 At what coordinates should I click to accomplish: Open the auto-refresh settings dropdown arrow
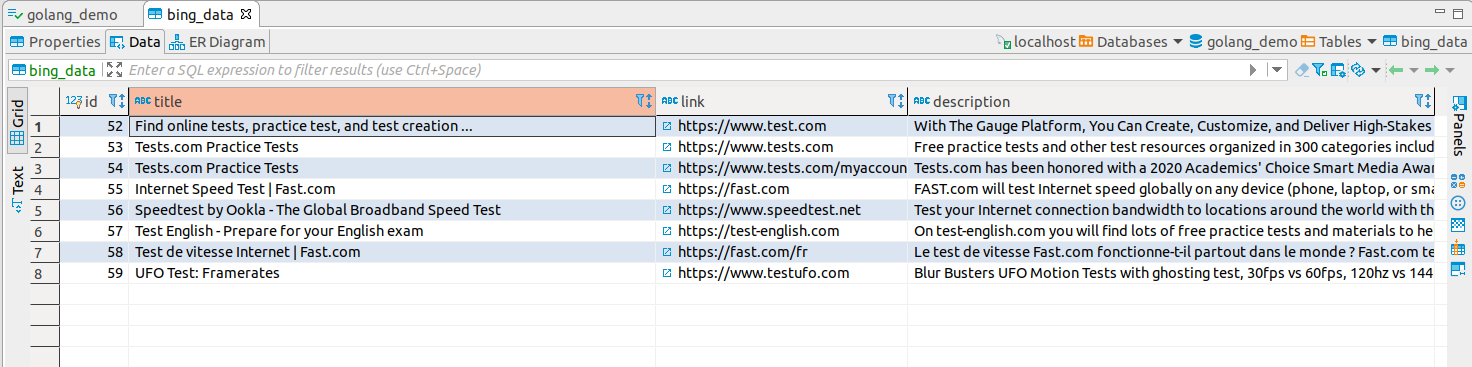[x=1376, y=70]
